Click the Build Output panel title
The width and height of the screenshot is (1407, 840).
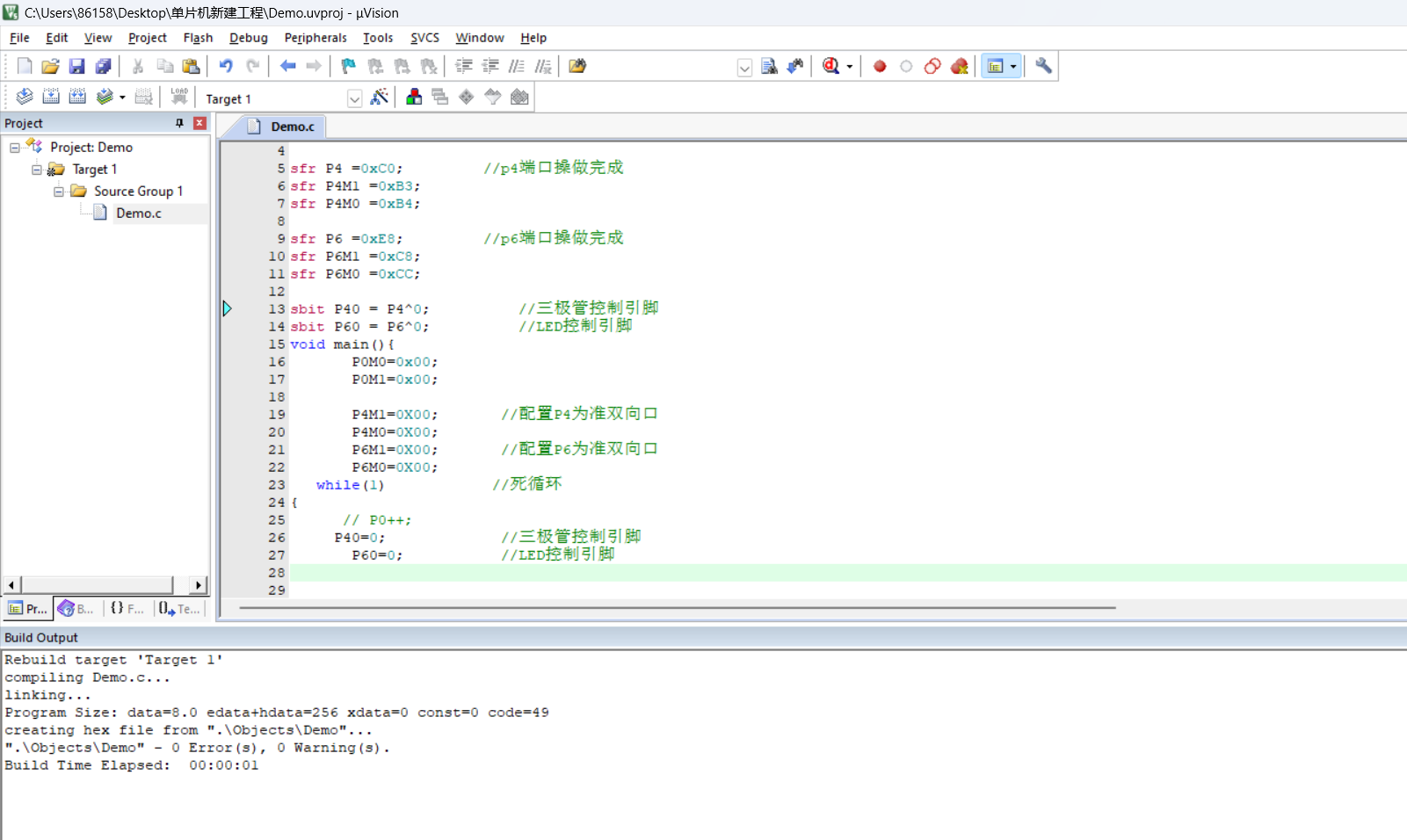41,638
